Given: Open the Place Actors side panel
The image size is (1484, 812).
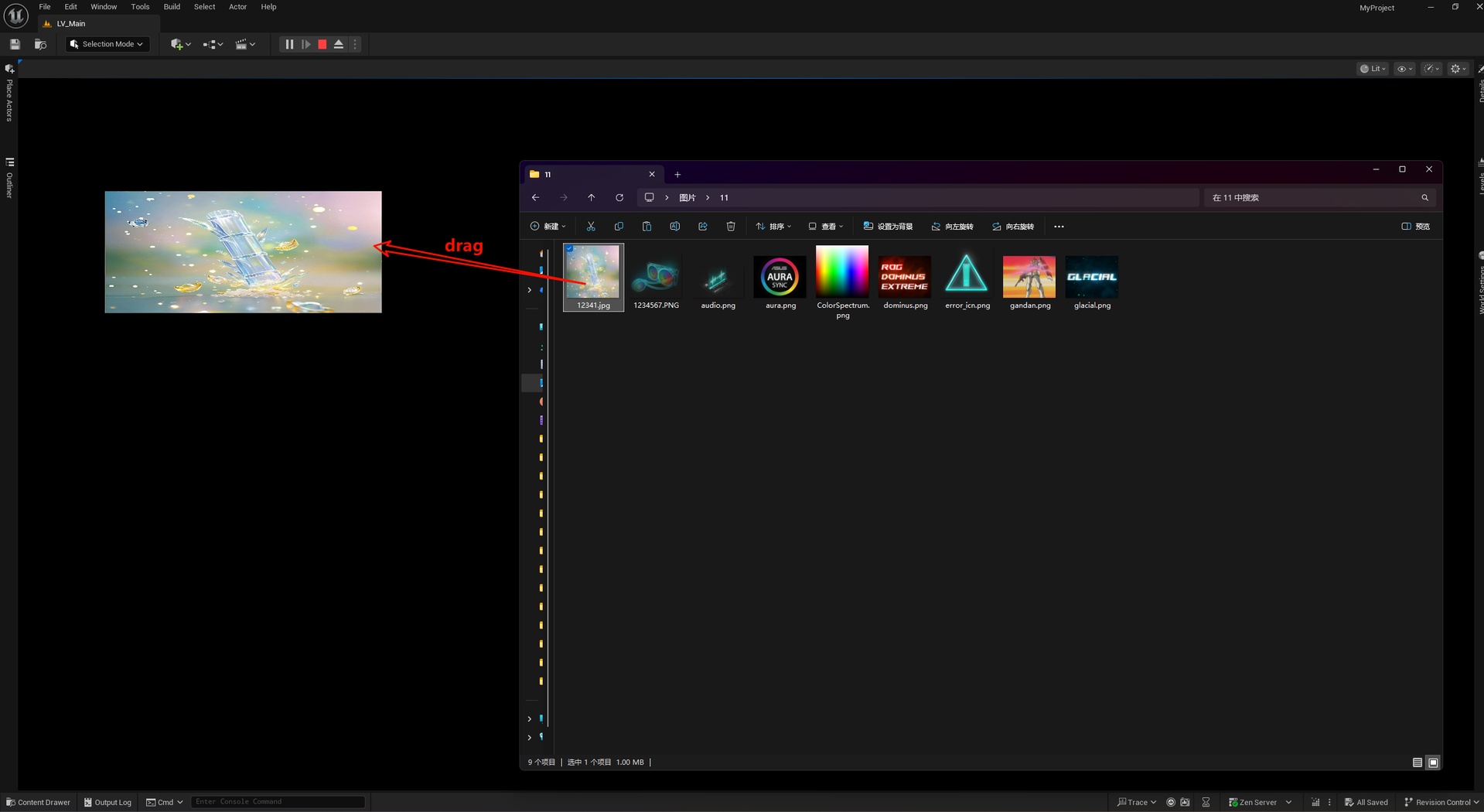Looking at the screenshot, I should (9, 94).
